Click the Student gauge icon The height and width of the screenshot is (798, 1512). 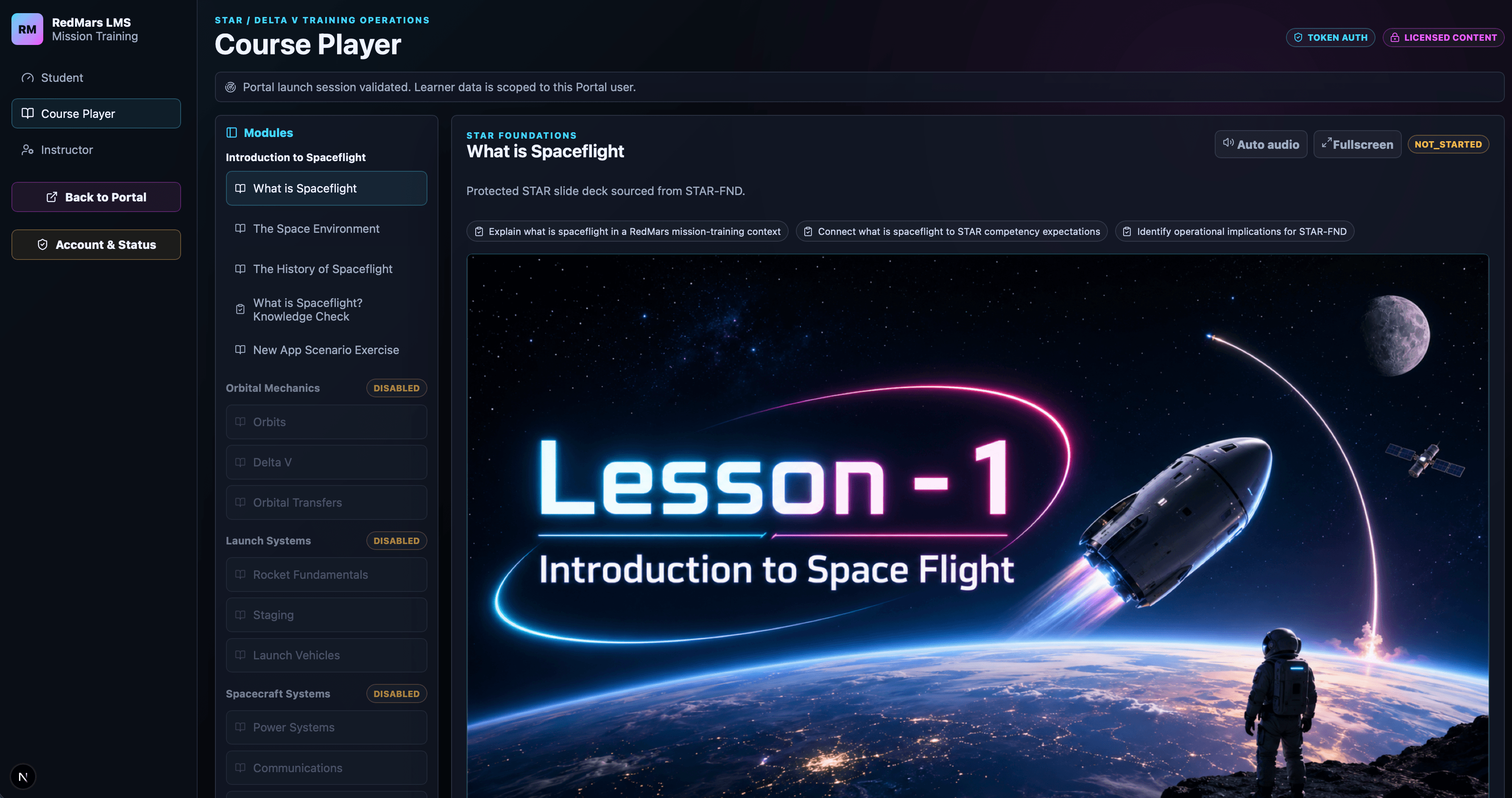(28, 78)
